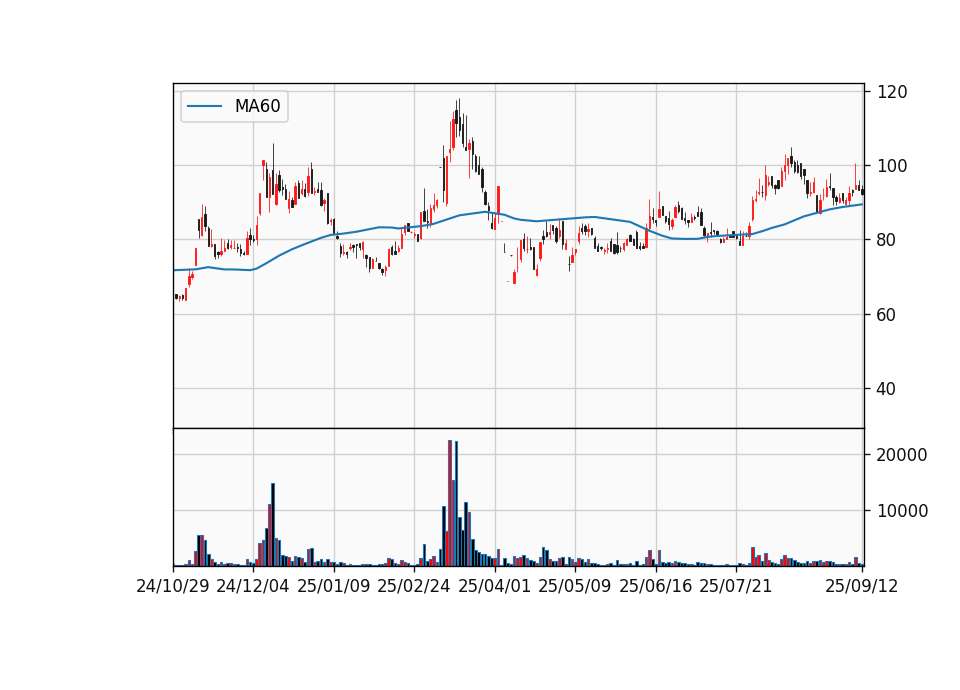Click the 25/05/09 date label
The image size is (960, 690).
tap(575, 586)
